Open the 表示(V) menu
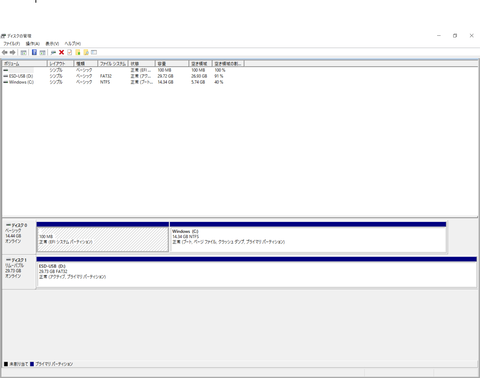This screenshot has width=480, height=378. pos(52,44)
